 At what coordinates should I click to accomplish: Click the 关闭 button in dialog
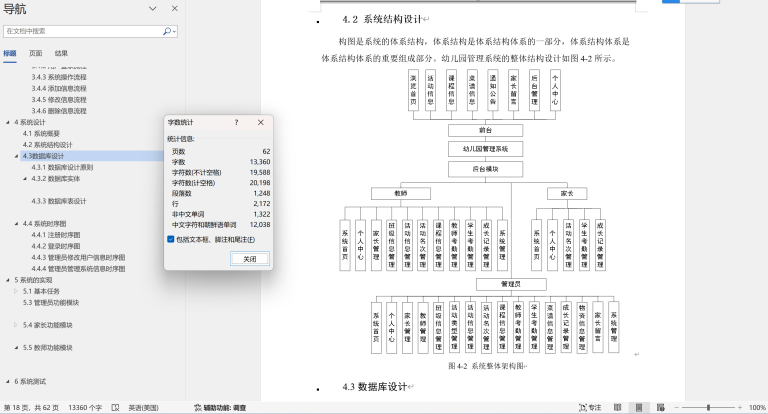point(249,258)
